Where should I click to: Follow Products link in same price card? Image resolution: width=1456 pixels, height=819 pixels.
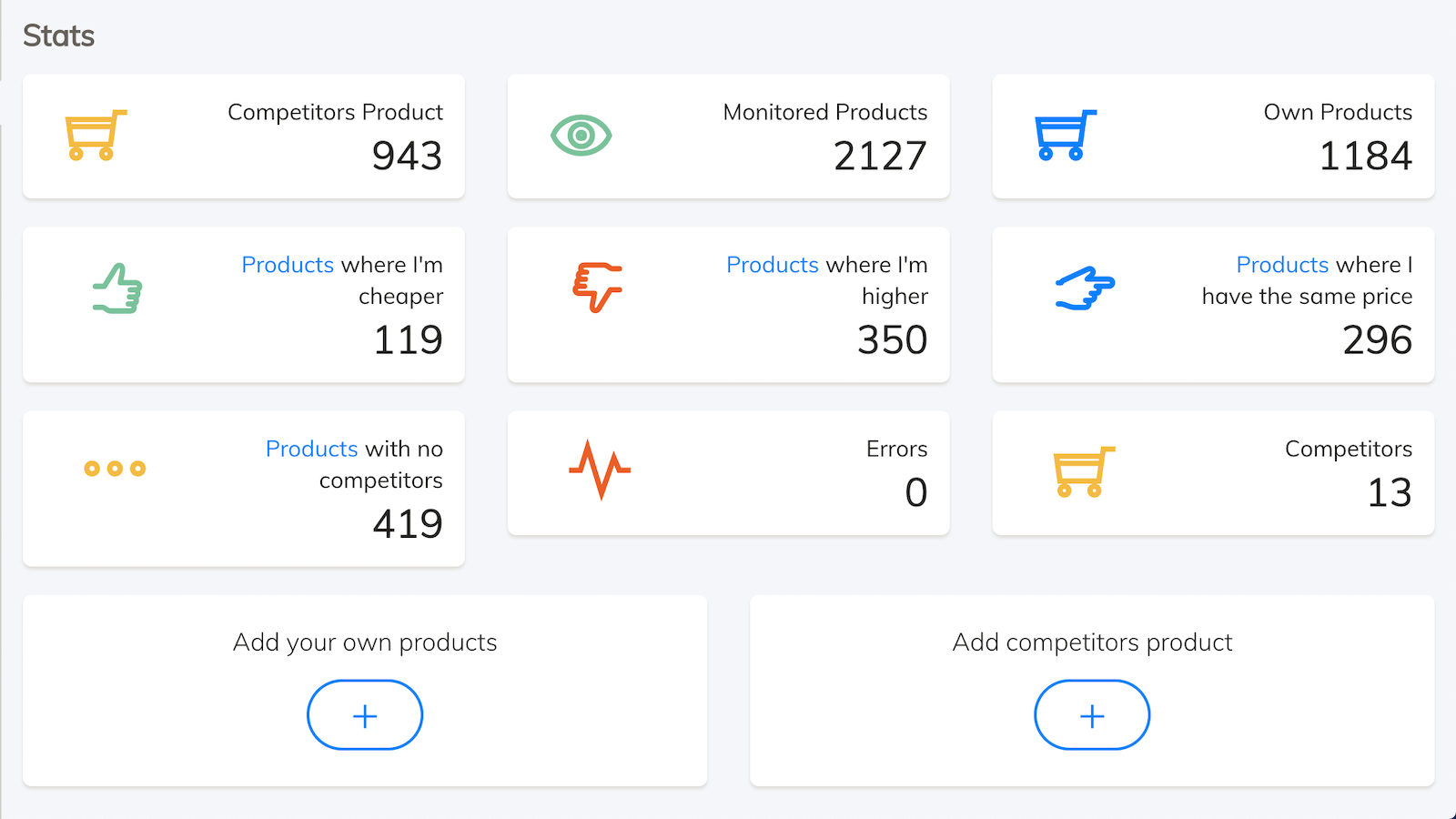pos(1282,265)
